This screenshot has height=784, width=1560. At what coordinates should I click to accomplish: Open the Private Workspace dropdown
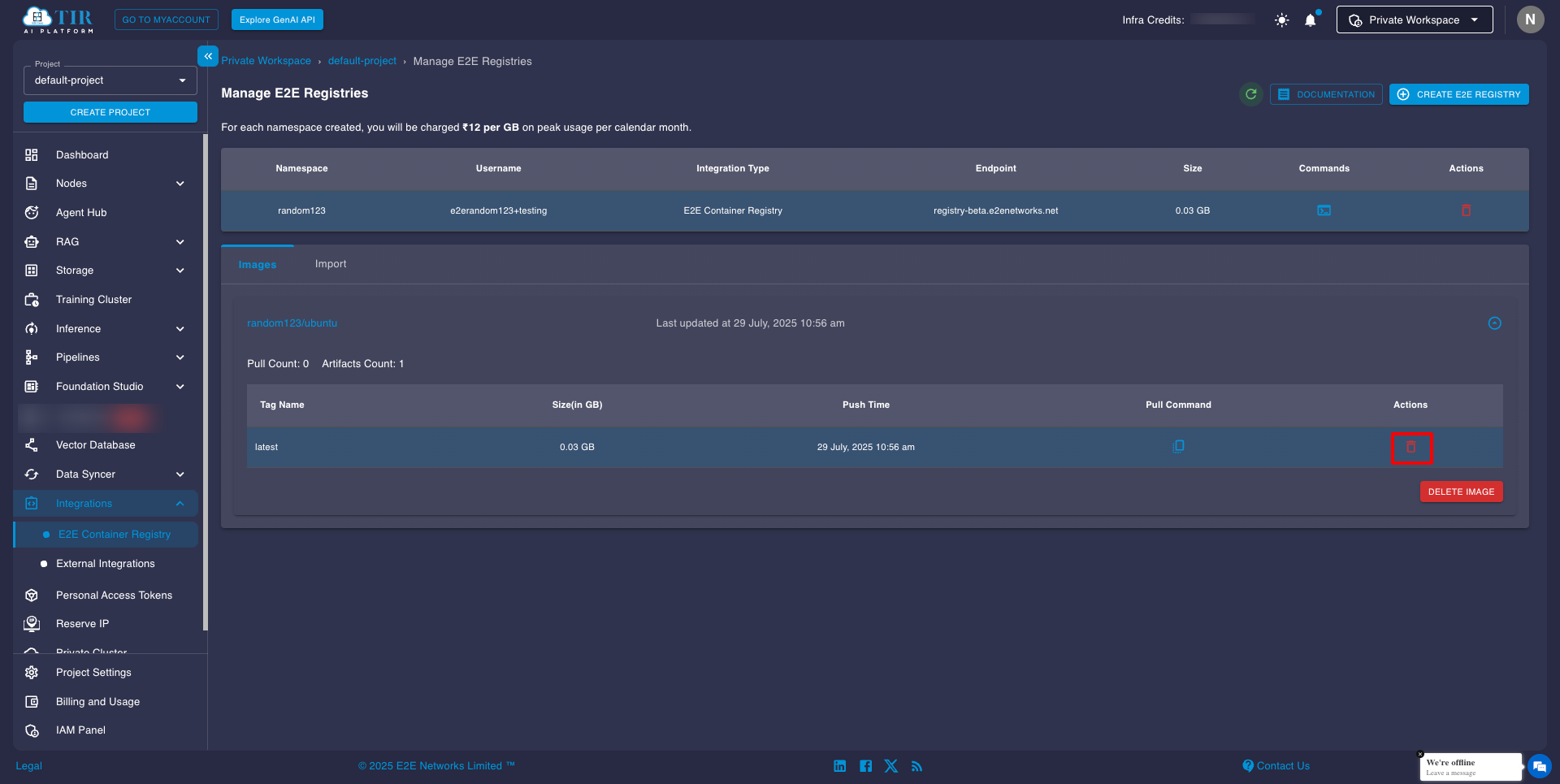click(x=1414, y=20)
